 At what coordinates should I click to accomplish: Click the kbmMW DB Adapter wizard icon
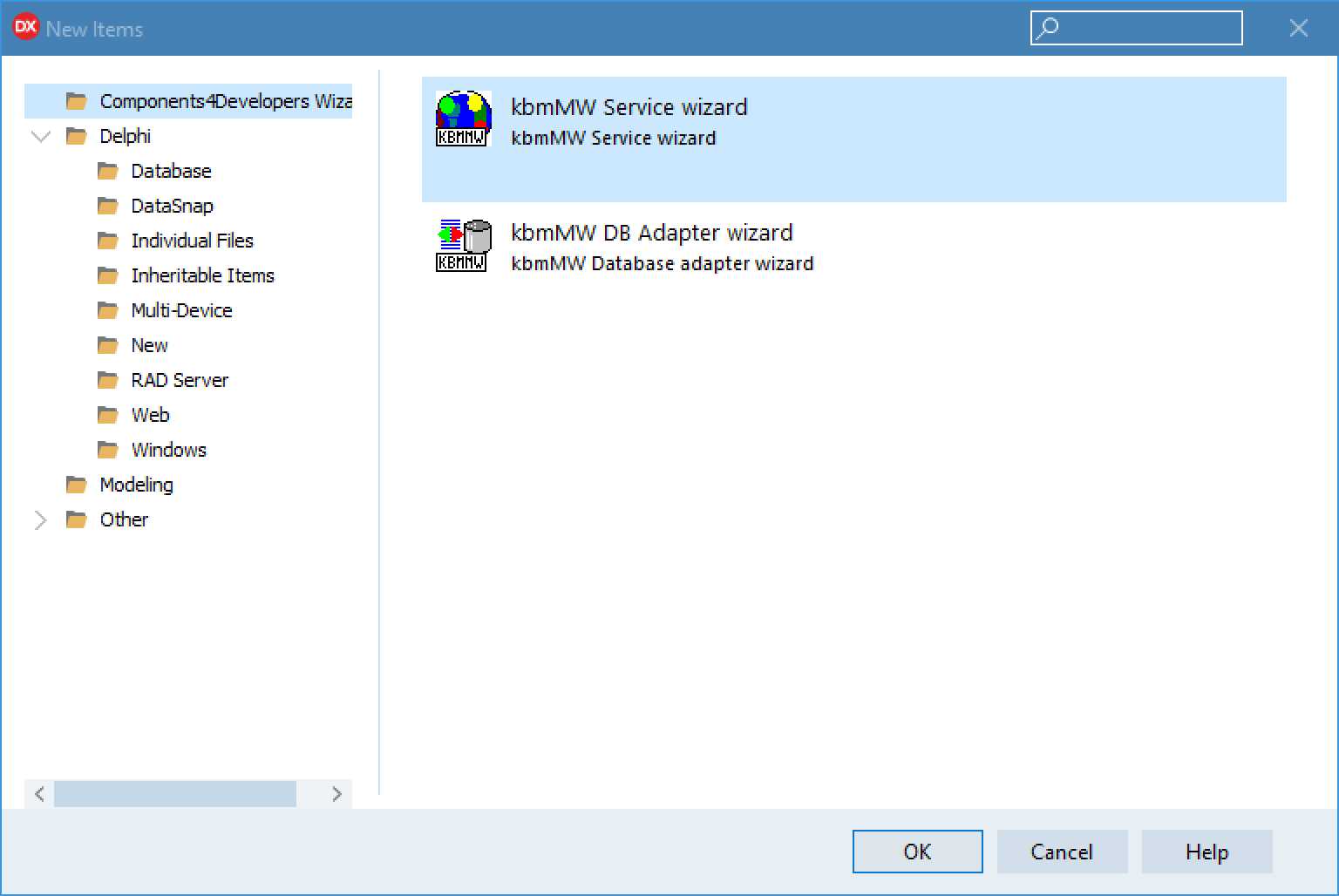463,244
